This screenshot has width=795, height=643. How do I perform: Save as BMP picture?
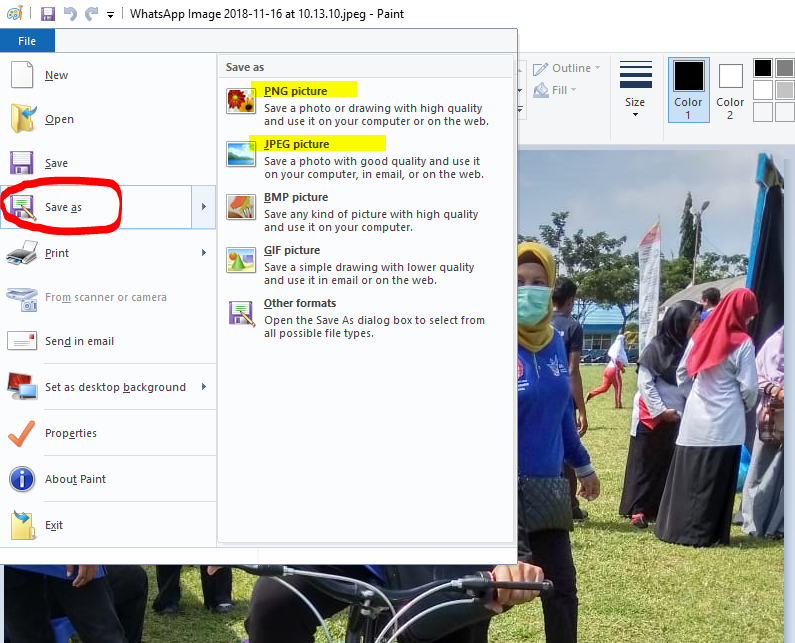366,212
